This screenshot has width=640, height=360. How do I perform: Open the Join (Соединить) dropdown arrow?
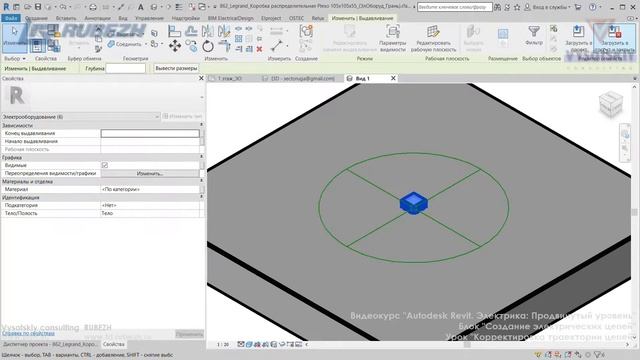click(146, 44)
